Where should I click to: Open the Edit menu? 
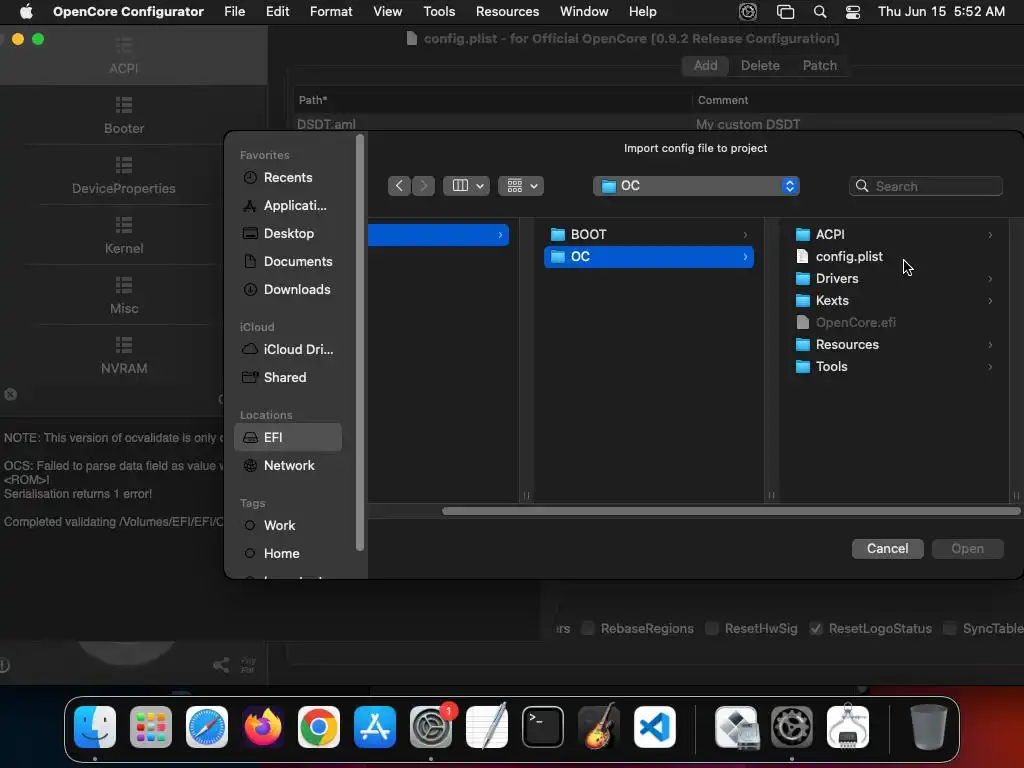(278, 12)
